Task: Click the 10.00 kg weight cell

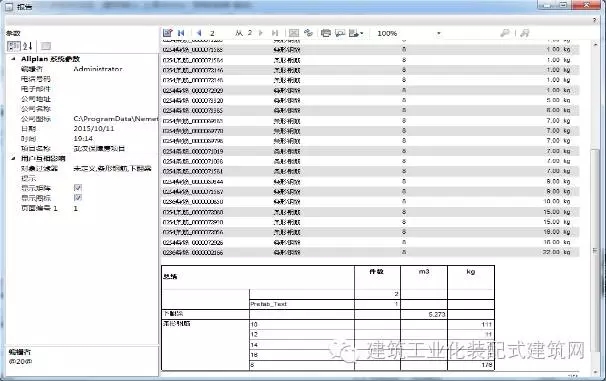Action: pos(557,202)
